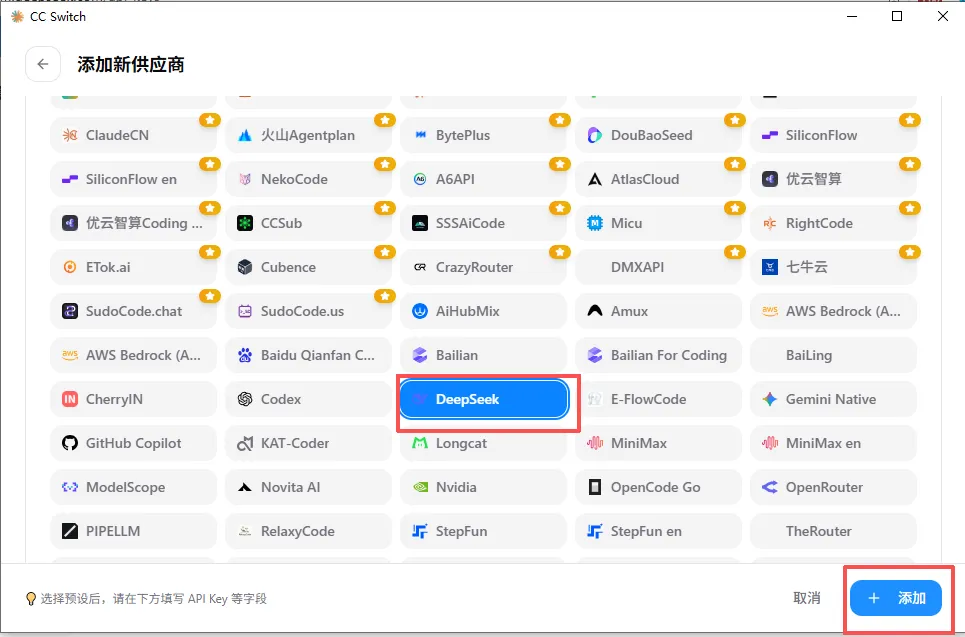This screenshot has width=965, height=637.
Task: Click the API Key hint text
Action: click(x=153, y=599)
